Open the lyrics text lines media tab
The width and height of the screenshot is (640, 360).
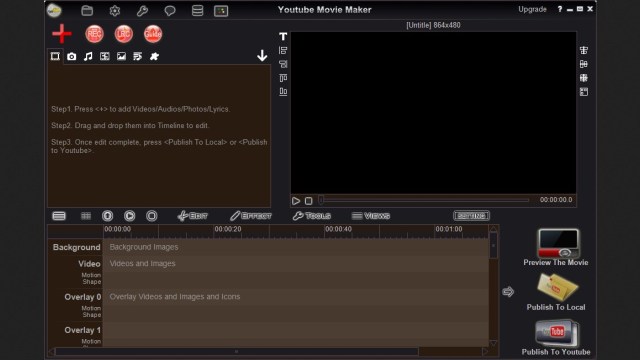[x=138, y=56]
